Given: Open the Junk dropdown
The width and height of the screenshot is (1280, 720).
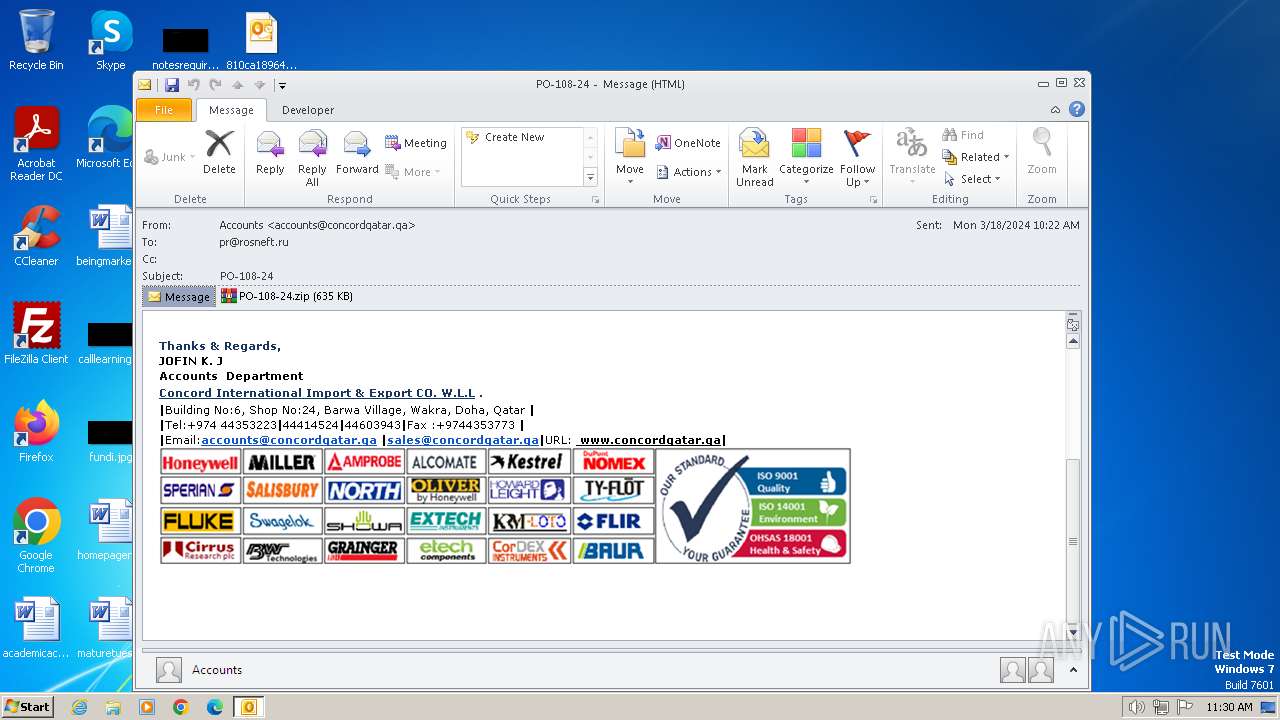Looking at the screenshot, I should (x=170, y=157).
